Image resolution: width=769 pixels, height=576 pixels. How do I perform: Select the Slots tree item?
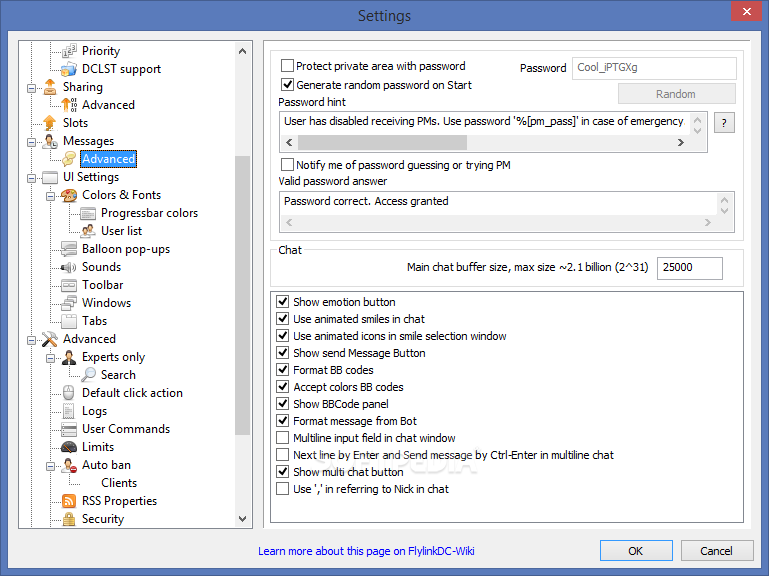75,123
